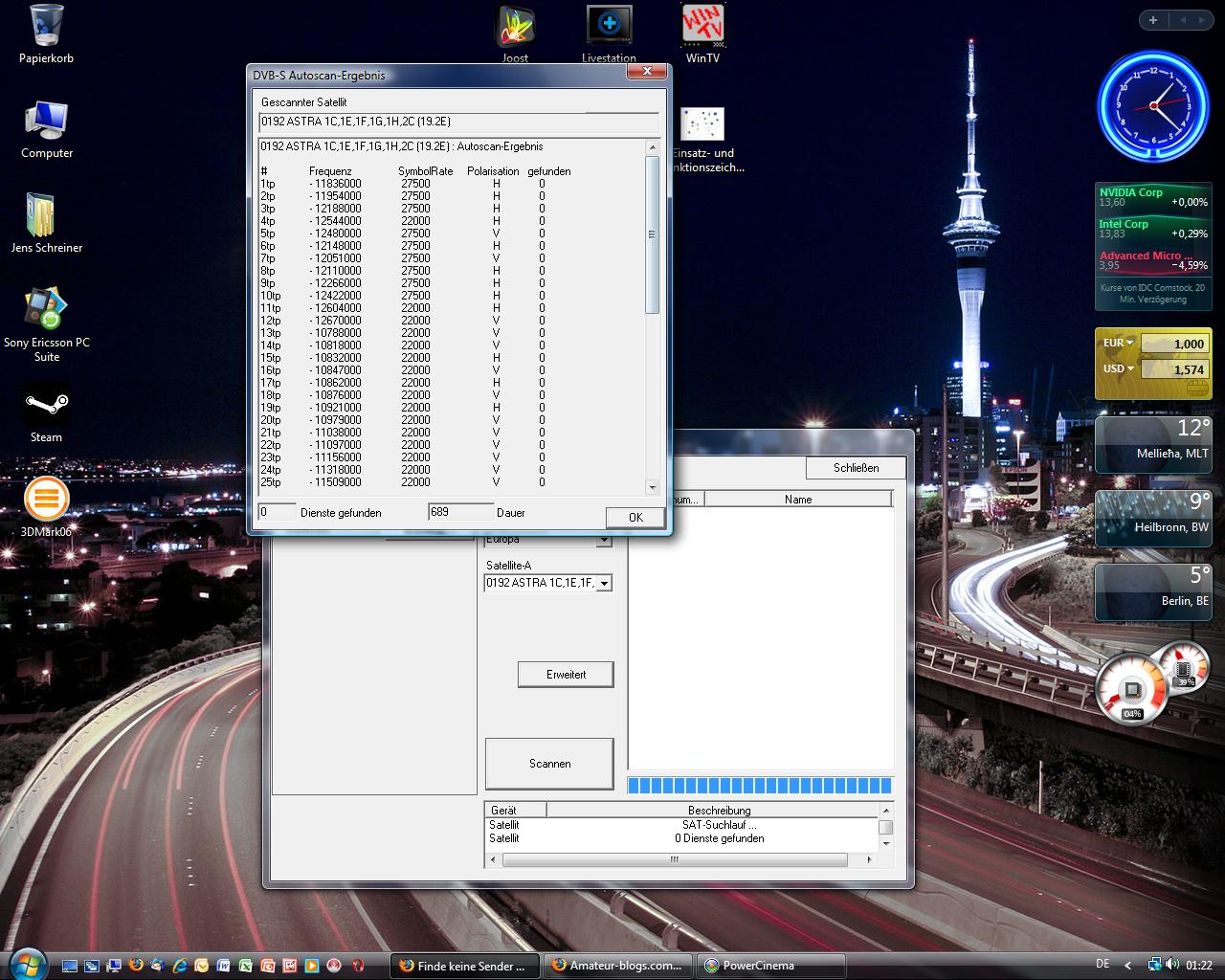1225x980 pixels.
Task: Click the scan progress bar
Action: 760,786
